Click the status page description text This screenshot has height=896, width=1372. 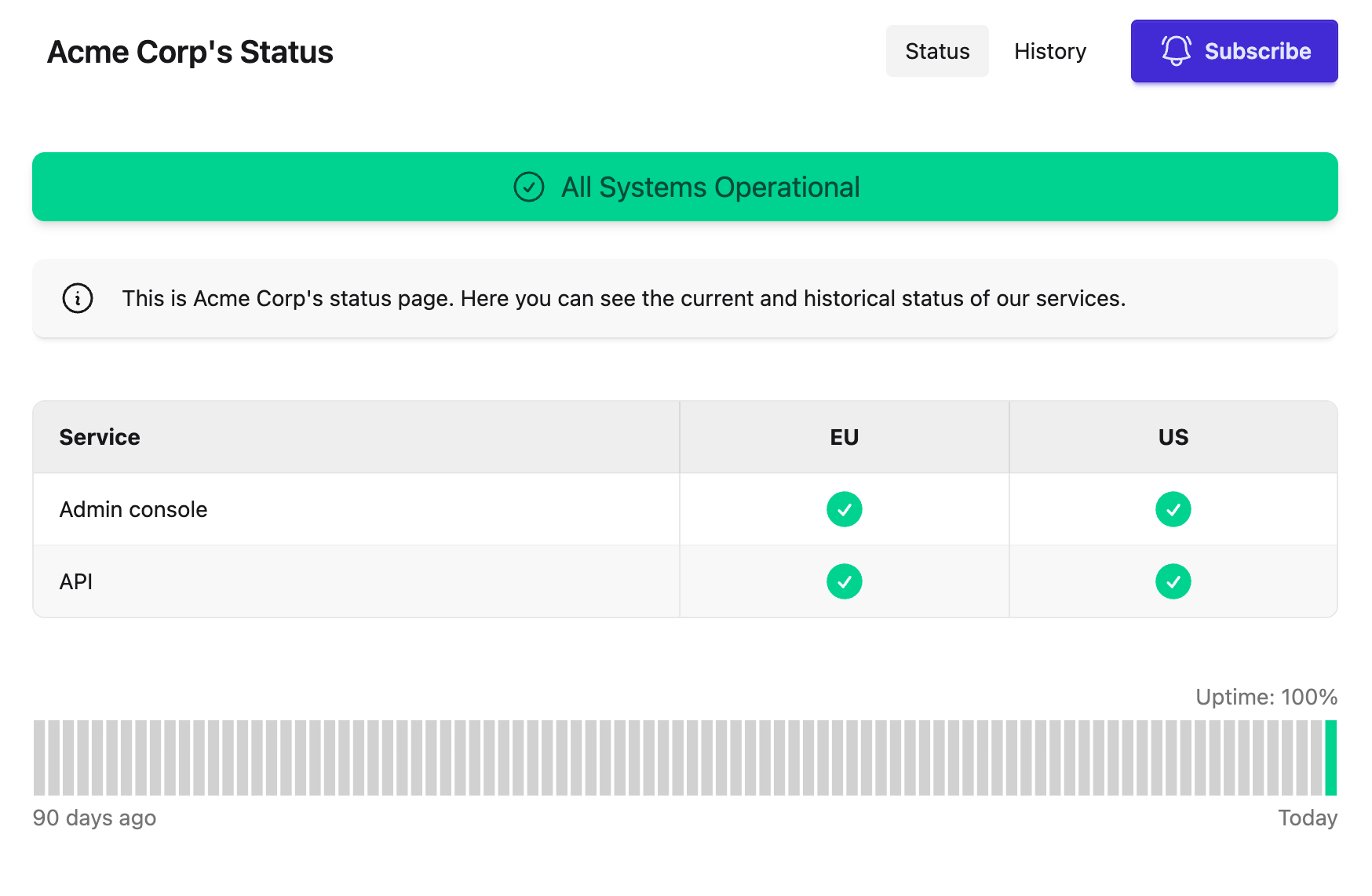click(624, 298)
